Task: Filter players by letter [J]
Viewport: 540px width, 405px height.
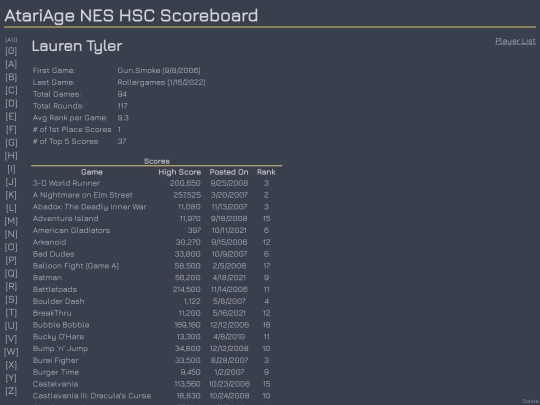Action: 11,182
